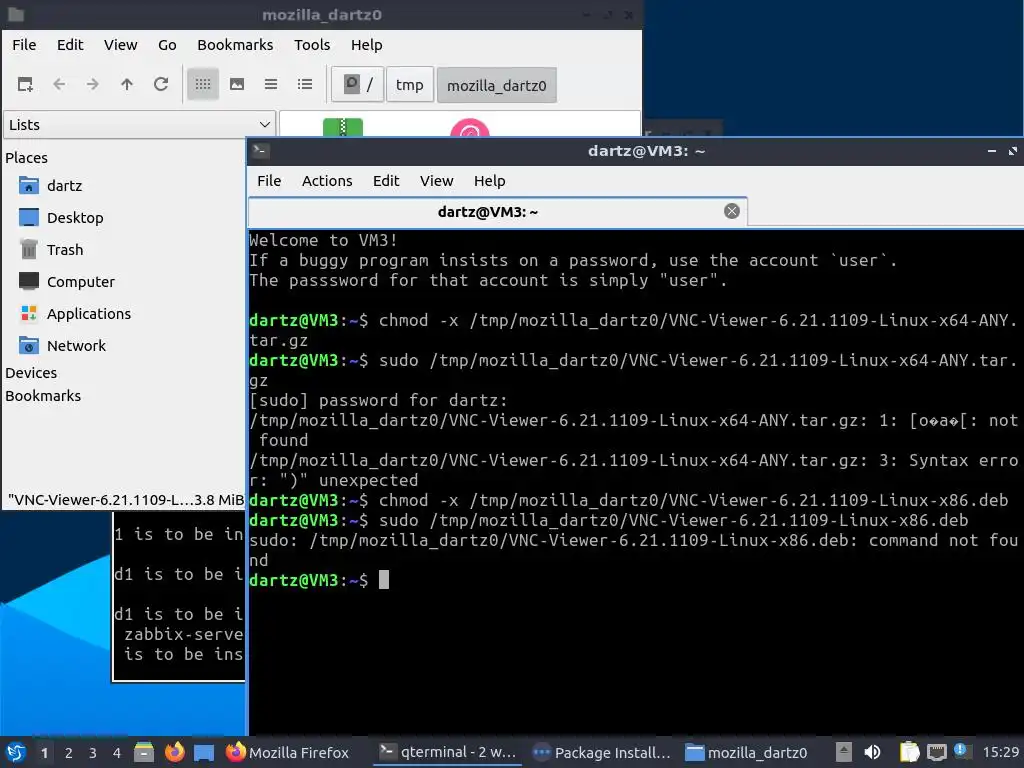Click terminal window icon in title bar

pos(261,151)
